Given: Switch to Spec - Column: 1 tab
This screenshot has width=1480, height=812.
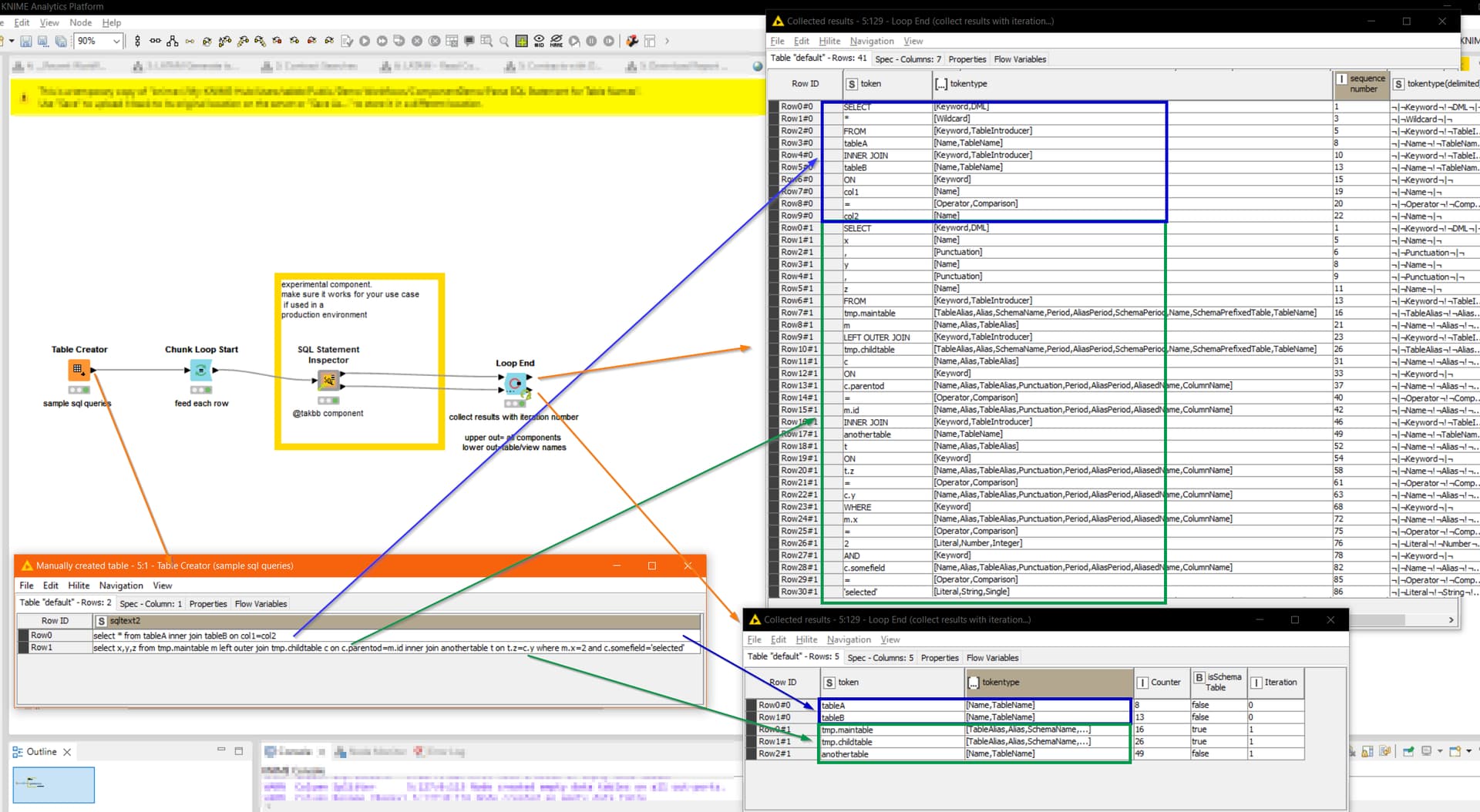Looking at the screenshot, I should coord(150,604).
